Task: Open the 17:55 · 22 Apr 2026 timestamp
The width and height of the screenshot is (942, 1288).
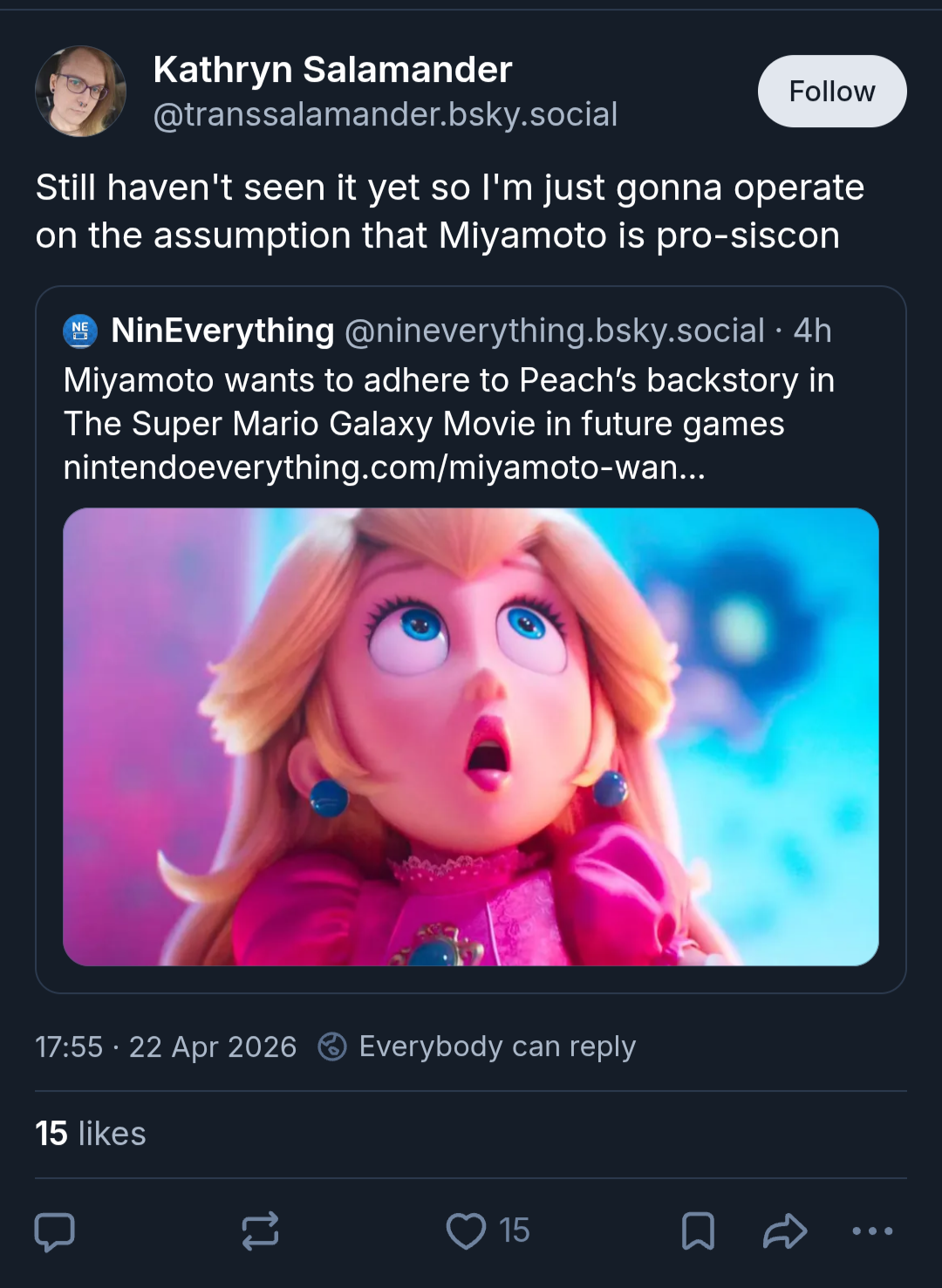Action: (x=166, y=1046)
